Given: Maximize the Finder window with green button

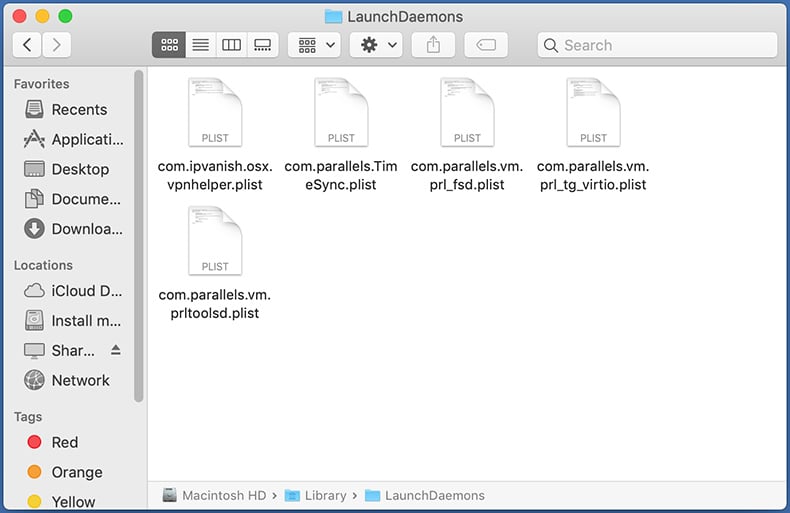Looking at the screenshot, I should tap(65, 16).
